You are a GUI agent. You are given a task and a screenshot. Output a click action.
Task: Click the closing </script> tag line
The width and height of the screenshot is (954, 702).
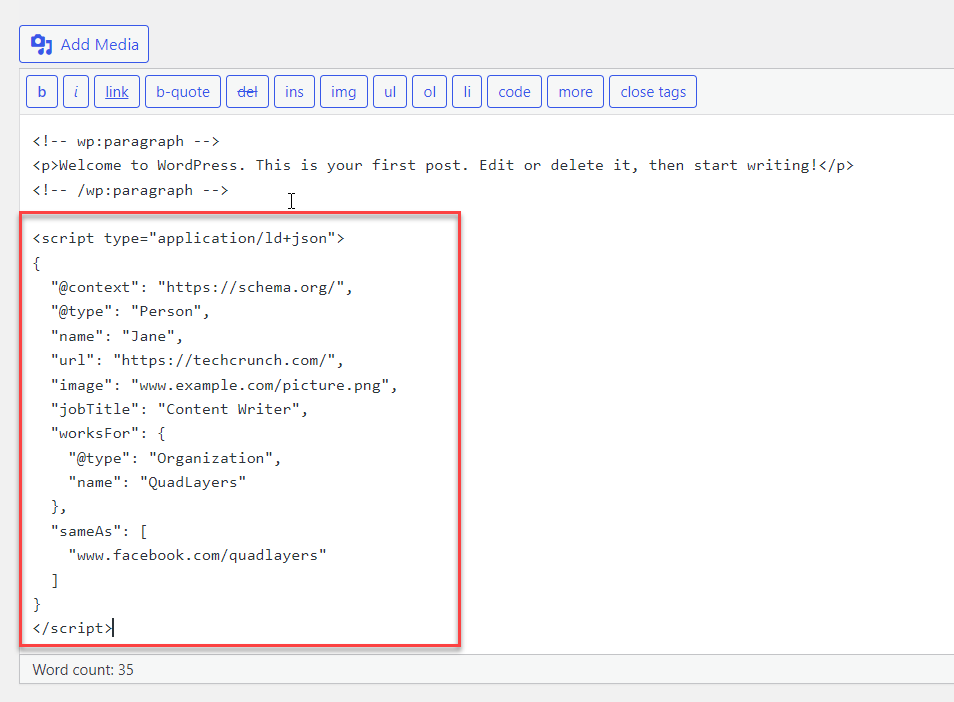(x=72, y=628)
